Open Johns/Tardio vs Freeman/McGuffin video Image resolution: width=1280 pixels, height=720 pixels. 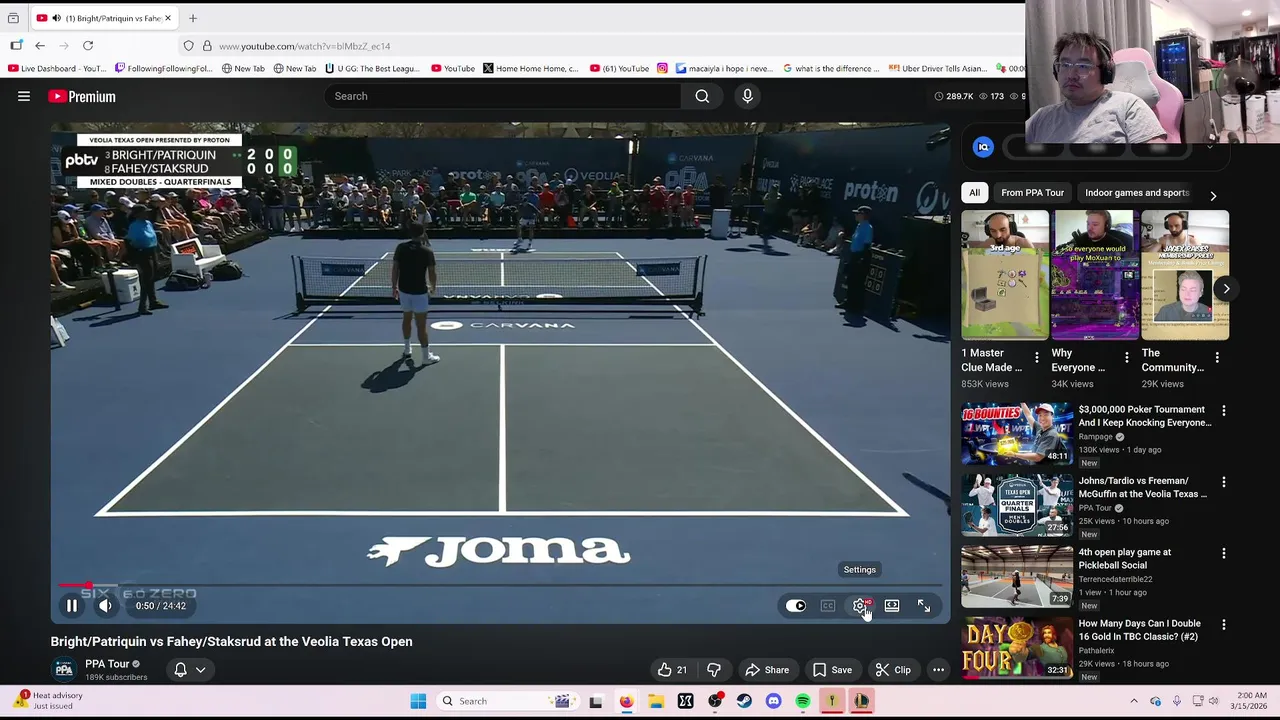pyautogui.click(x=1142, y=487)
